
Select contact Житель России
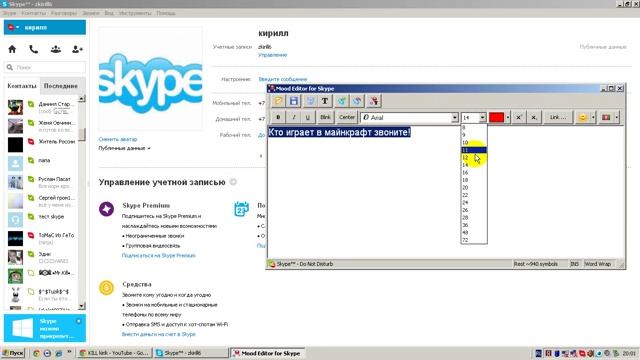42,144
